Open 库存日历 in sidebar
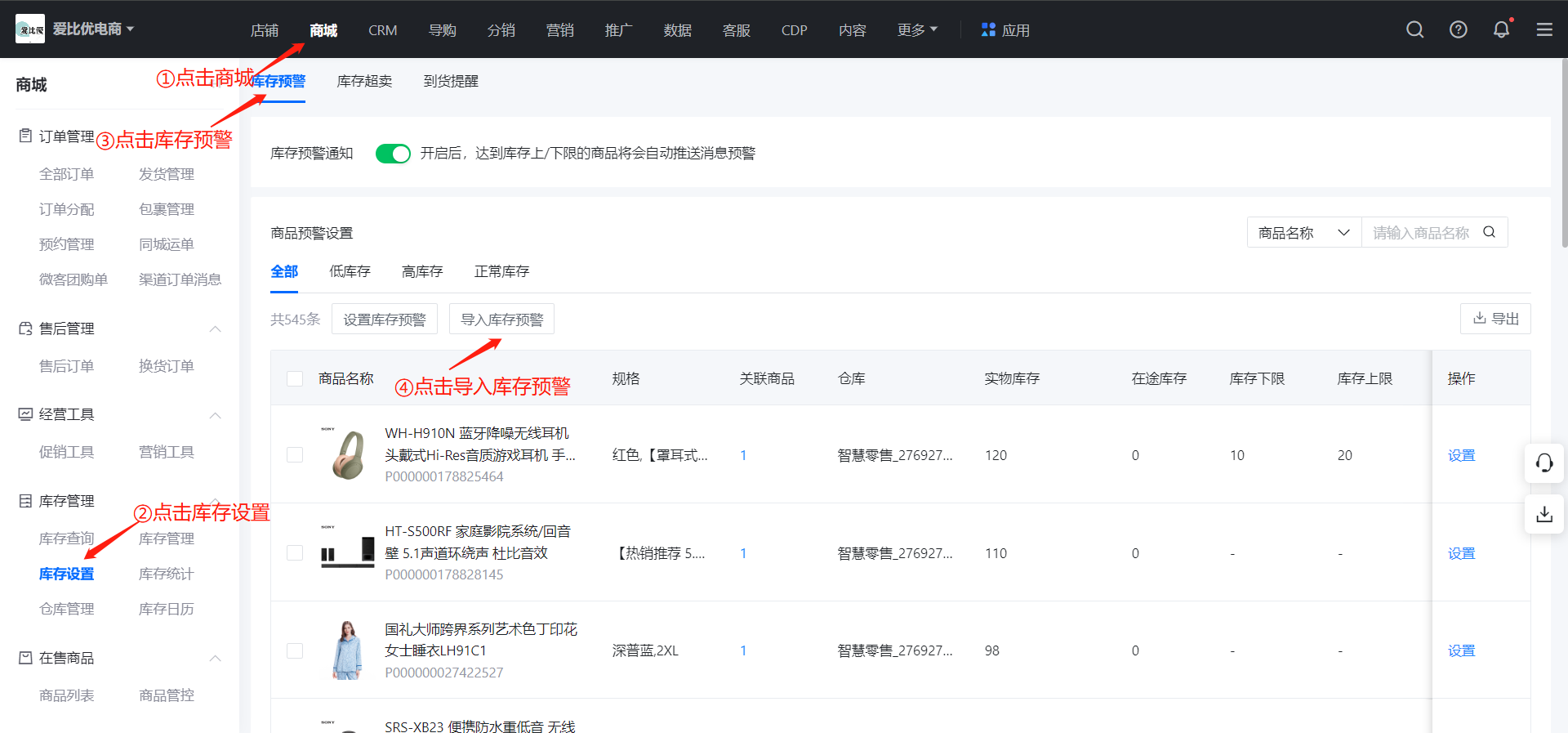Image resolution: width=1568 pixels, height=733 pixels. (167, 609)
